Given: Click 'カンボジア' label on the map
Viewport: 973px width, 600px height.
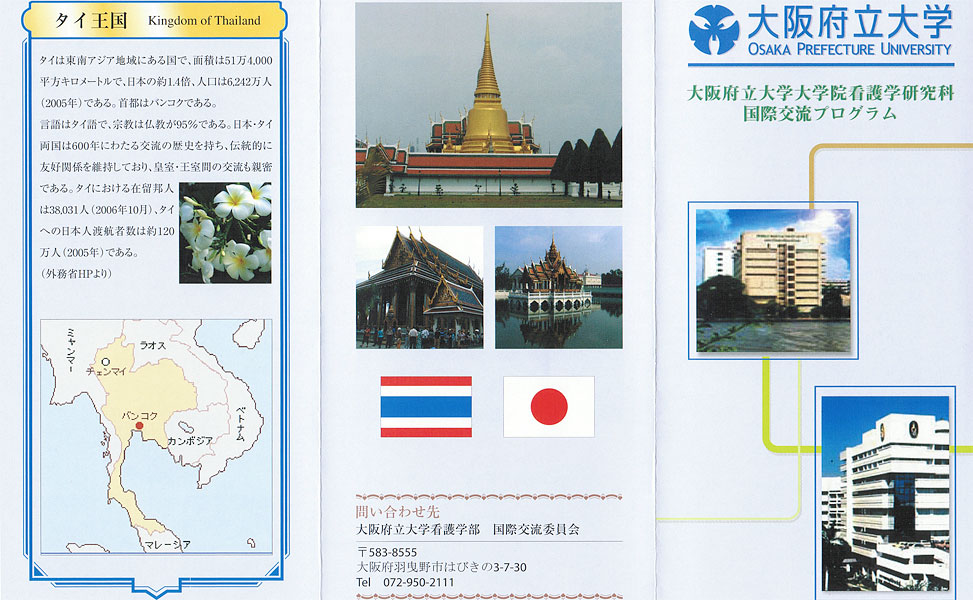Looking at the screenshot, I should coord(190,441).
